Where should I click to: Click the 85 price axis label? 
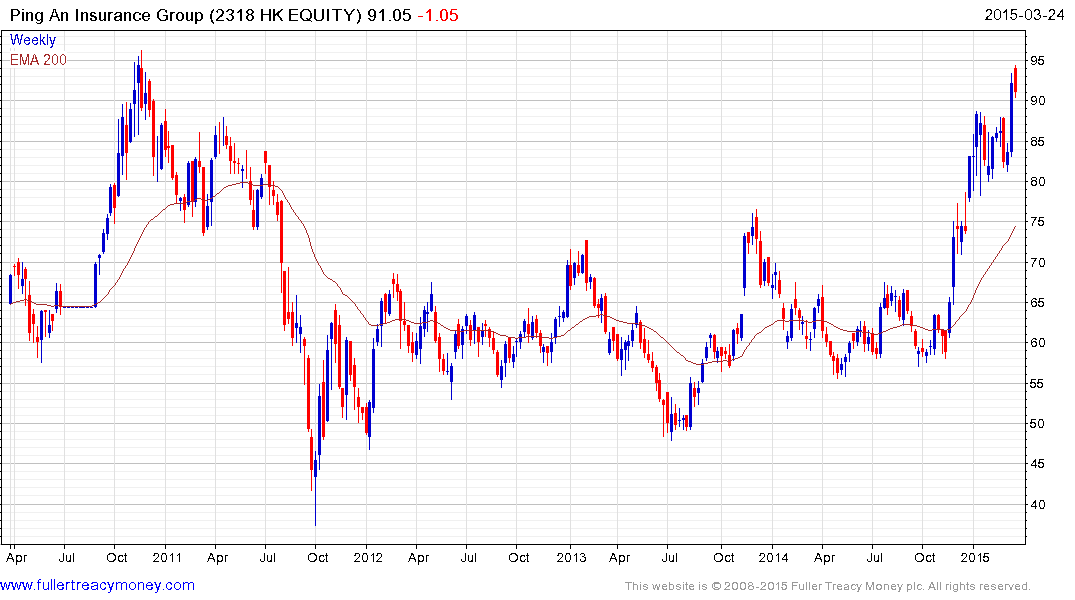(1037, 142)
